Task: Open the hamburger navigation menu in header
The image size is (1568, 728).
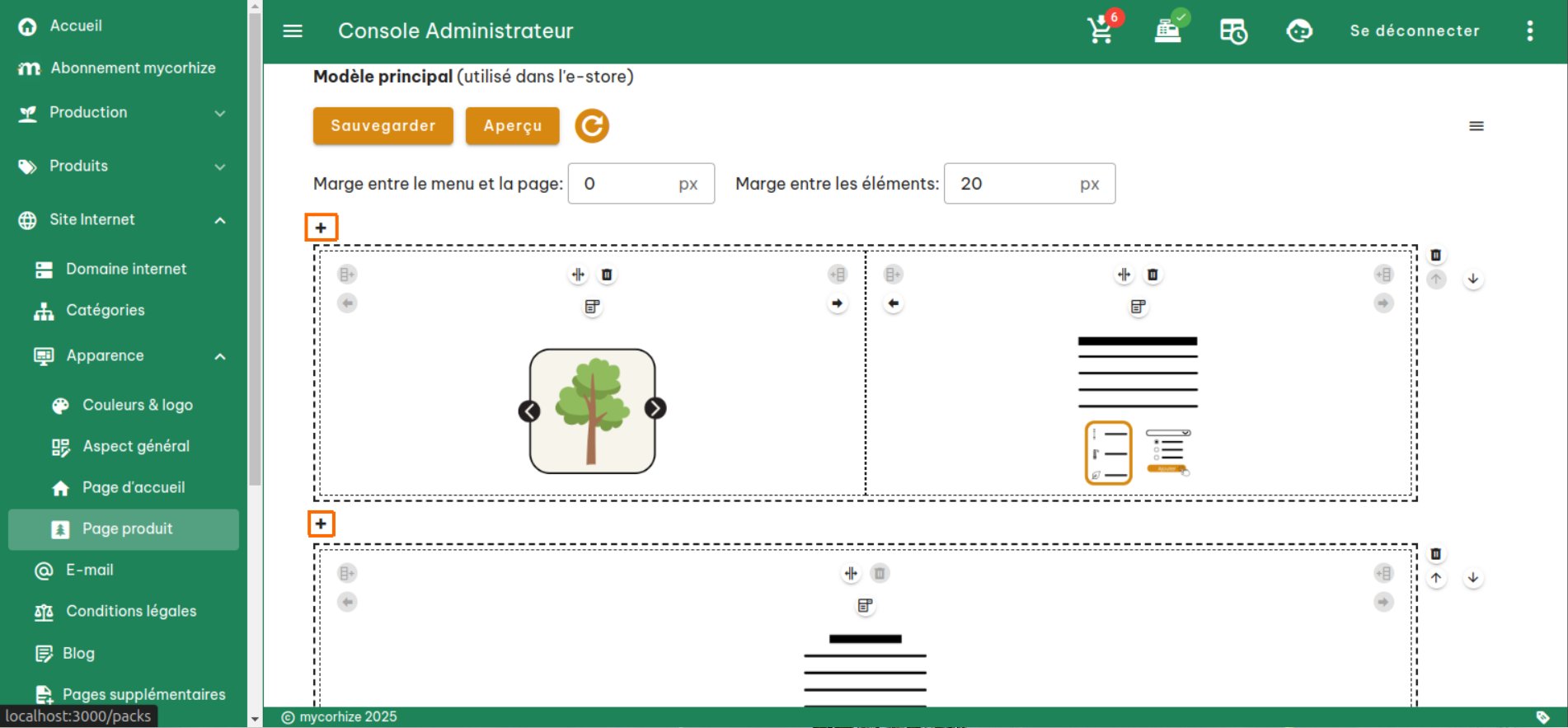Action: point(293,31)
